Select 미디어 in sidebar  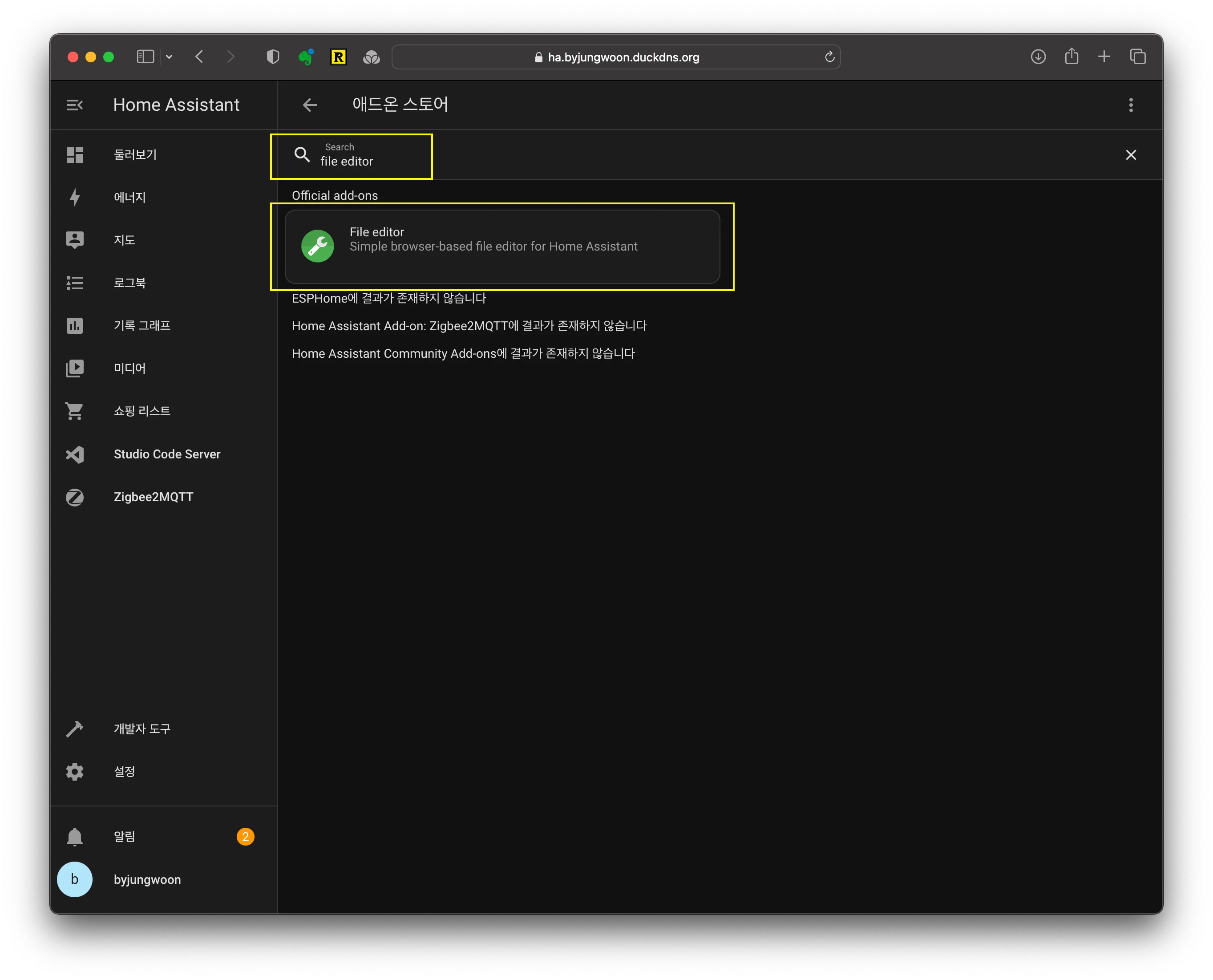click(130, 368)
